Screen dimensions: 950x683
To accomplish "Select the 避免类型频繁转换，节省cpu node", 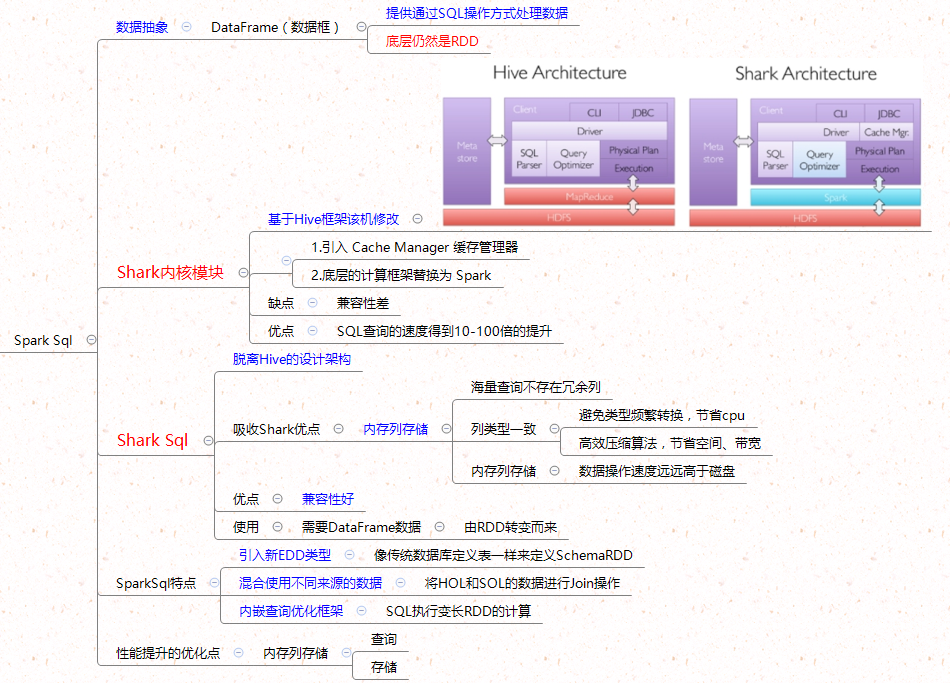I will click(x=662, y=415).
